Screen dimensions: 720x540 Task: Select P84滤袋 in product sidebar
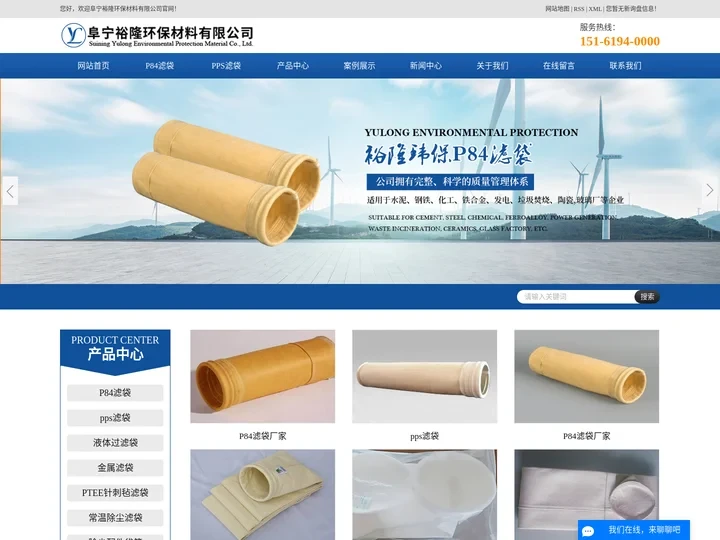tap(115, 393)
